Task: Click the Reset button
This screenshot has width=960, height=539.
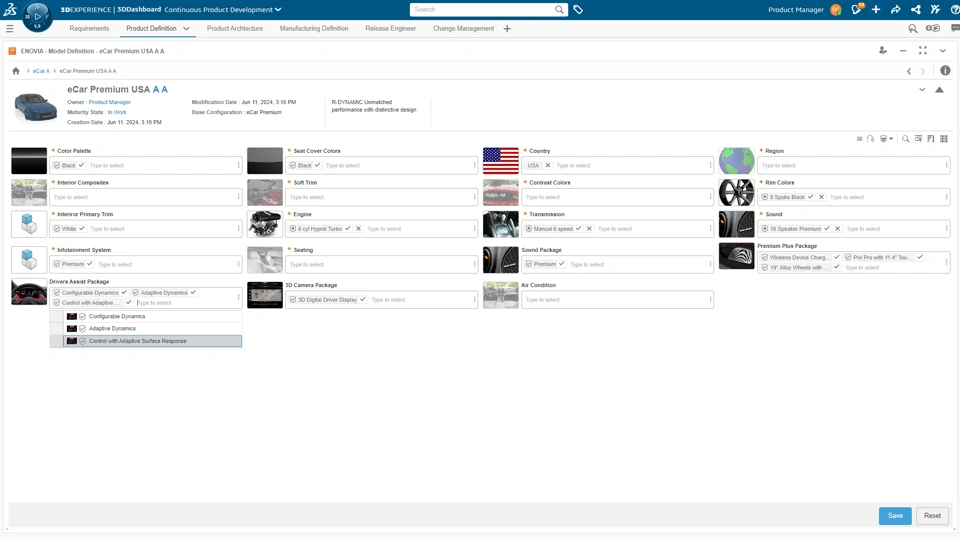Action: tap(932, 516)
